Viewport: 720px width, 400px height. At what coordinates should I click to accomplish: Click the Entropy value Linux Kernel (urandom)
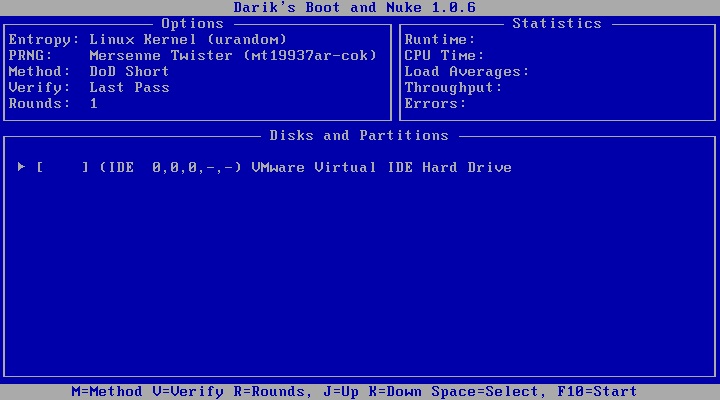click(188, 39)
